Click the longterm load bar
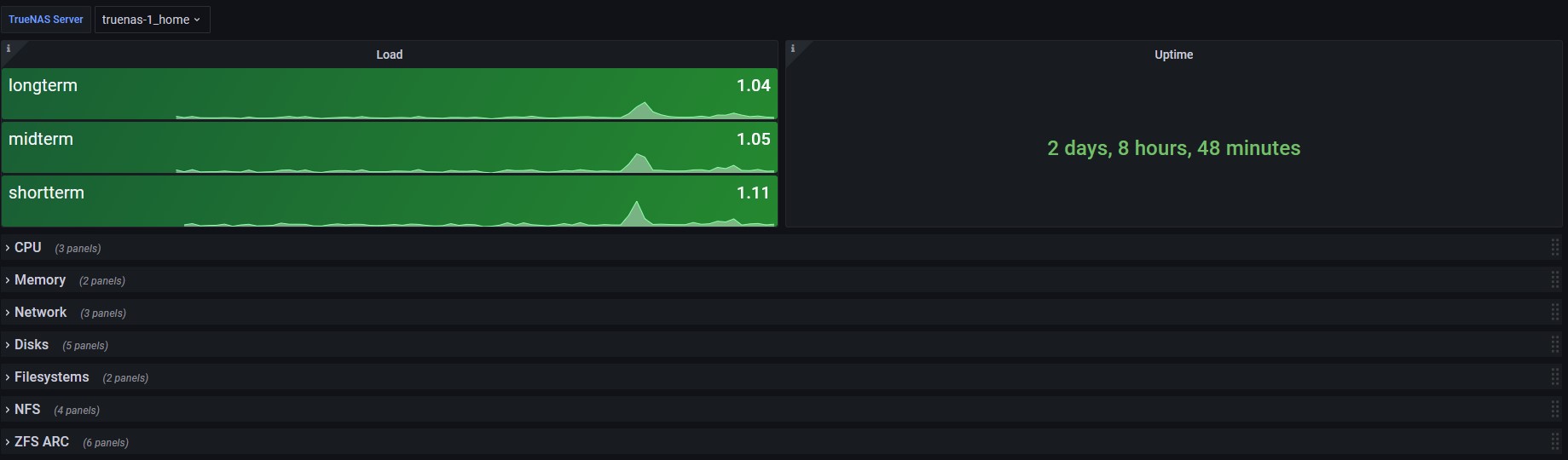The image size is (1568, 460). tap(389, 94)
